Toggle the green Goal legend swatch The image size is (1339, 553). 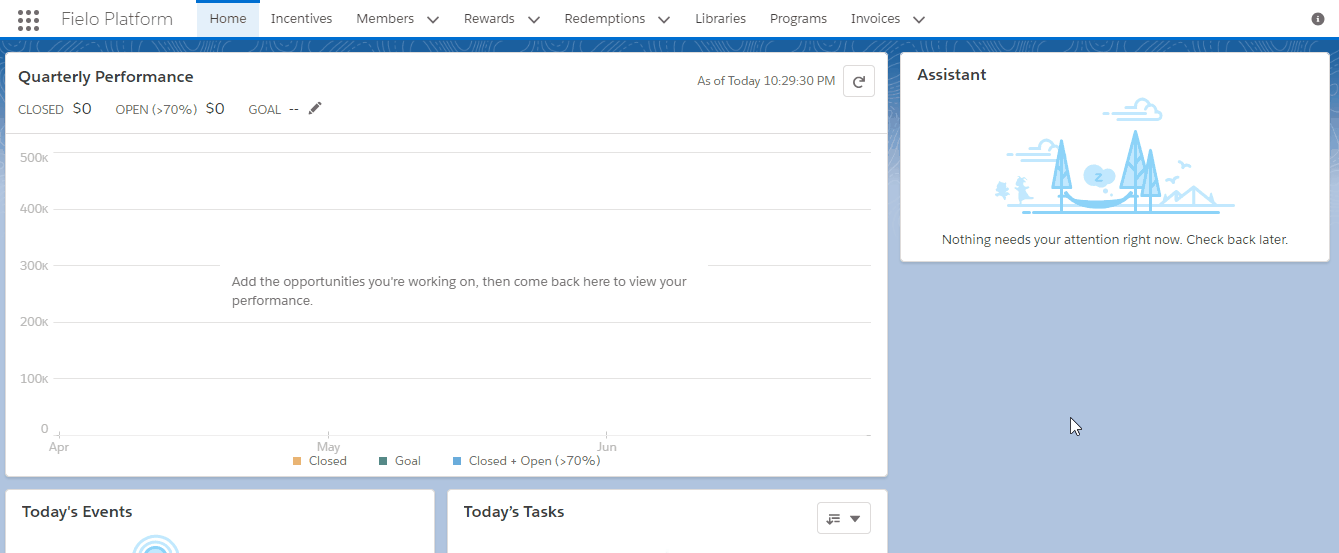click(x=383, y=461)
